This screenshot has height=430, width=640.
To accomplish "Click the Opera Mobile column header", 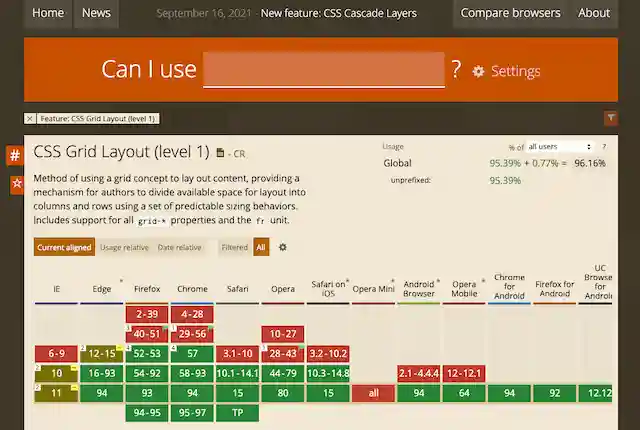I will (x=464, y=288).
